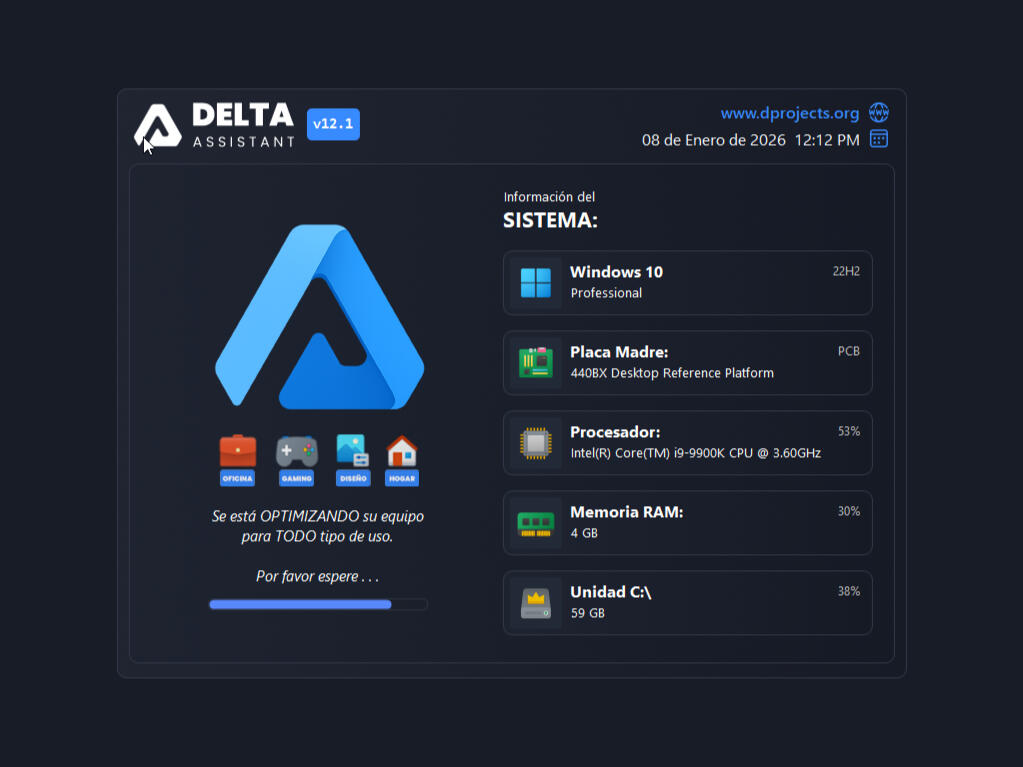
Task: Click the processor chip icon
Action: pos(536,443)
